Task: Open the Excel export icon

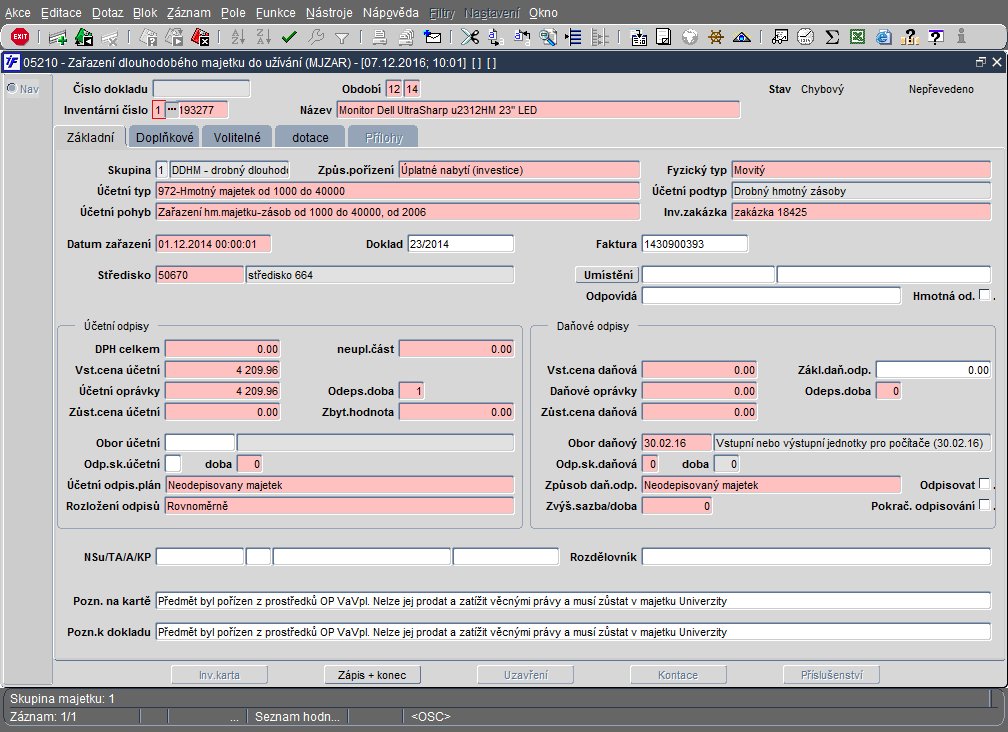Action: (x=857, y=37)
